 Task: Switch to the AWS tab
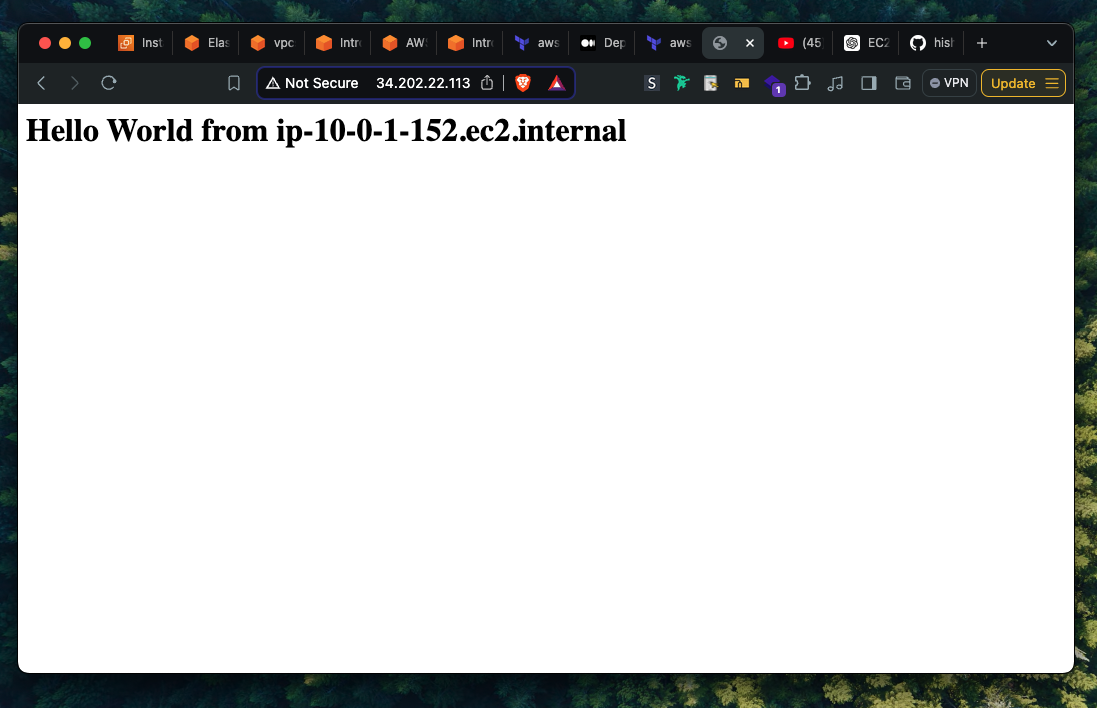pos(405,43)
